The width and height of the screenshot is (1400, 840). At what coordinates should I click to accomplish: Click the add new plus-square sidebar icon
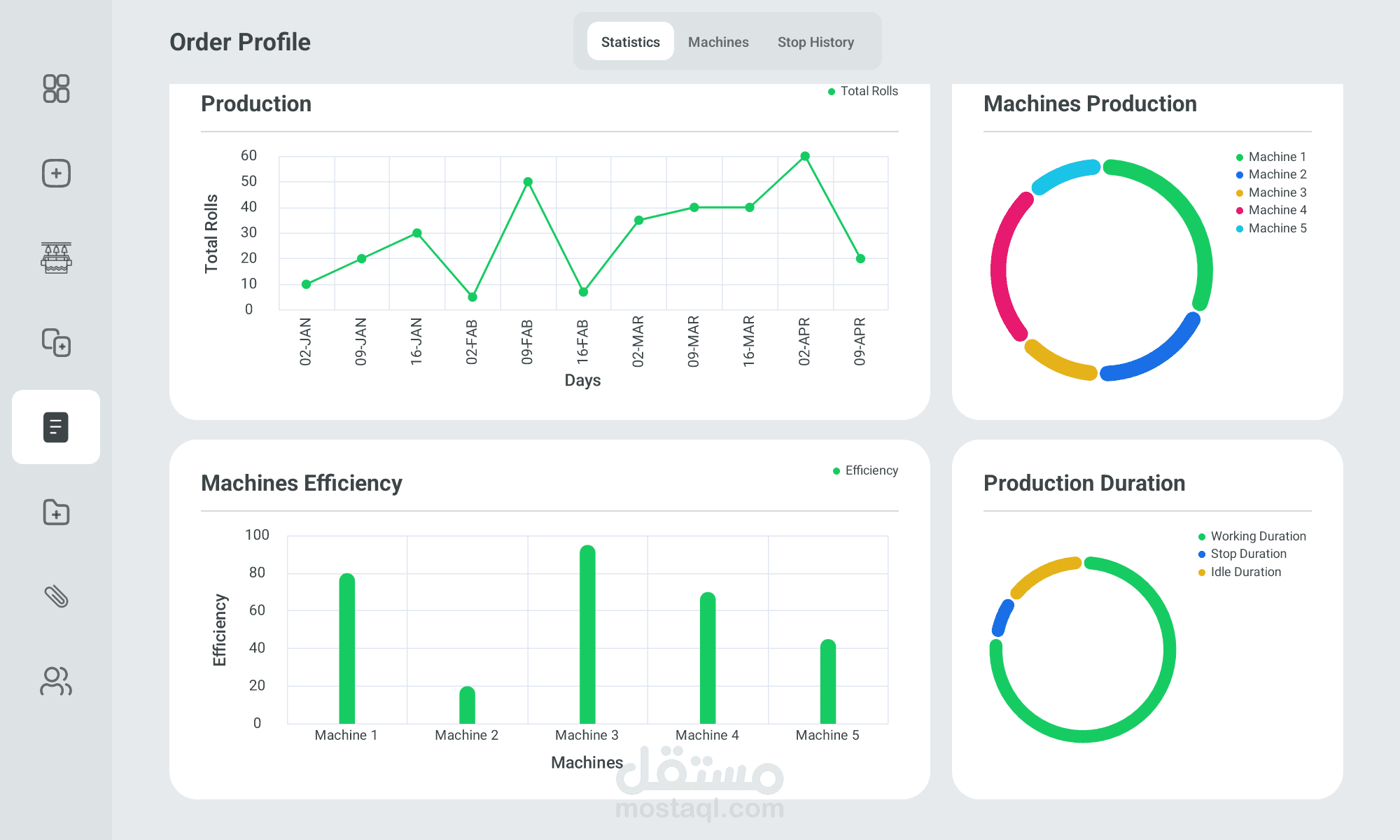56,173
